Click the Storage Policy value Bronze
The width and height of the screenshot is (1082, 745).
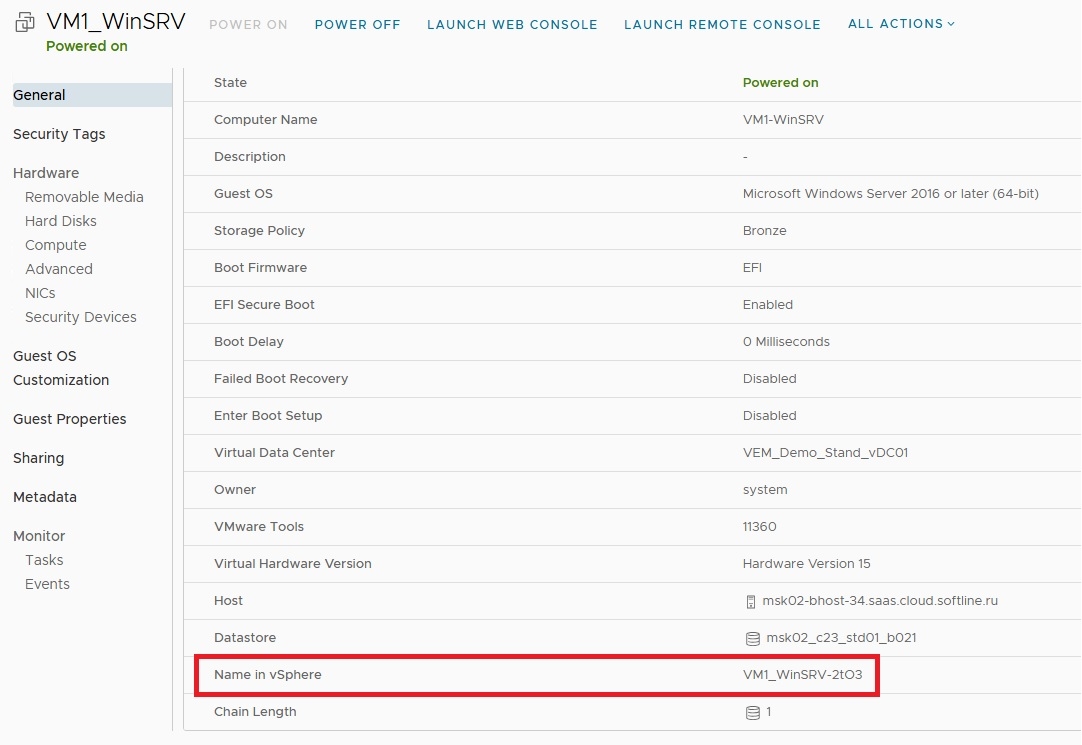(x=765, y=230)
